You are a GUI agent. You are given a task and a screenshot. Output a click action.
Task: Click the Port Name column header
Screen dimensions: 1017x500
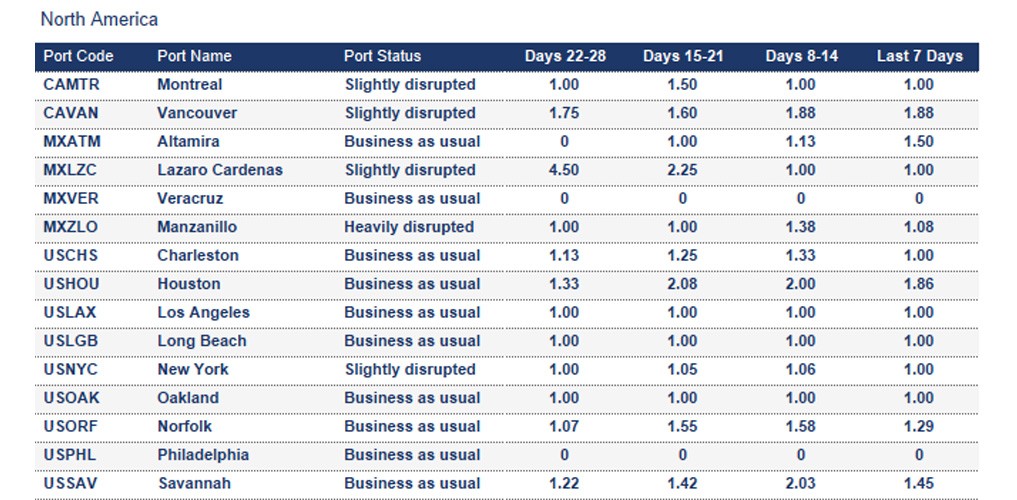[194, 56]
